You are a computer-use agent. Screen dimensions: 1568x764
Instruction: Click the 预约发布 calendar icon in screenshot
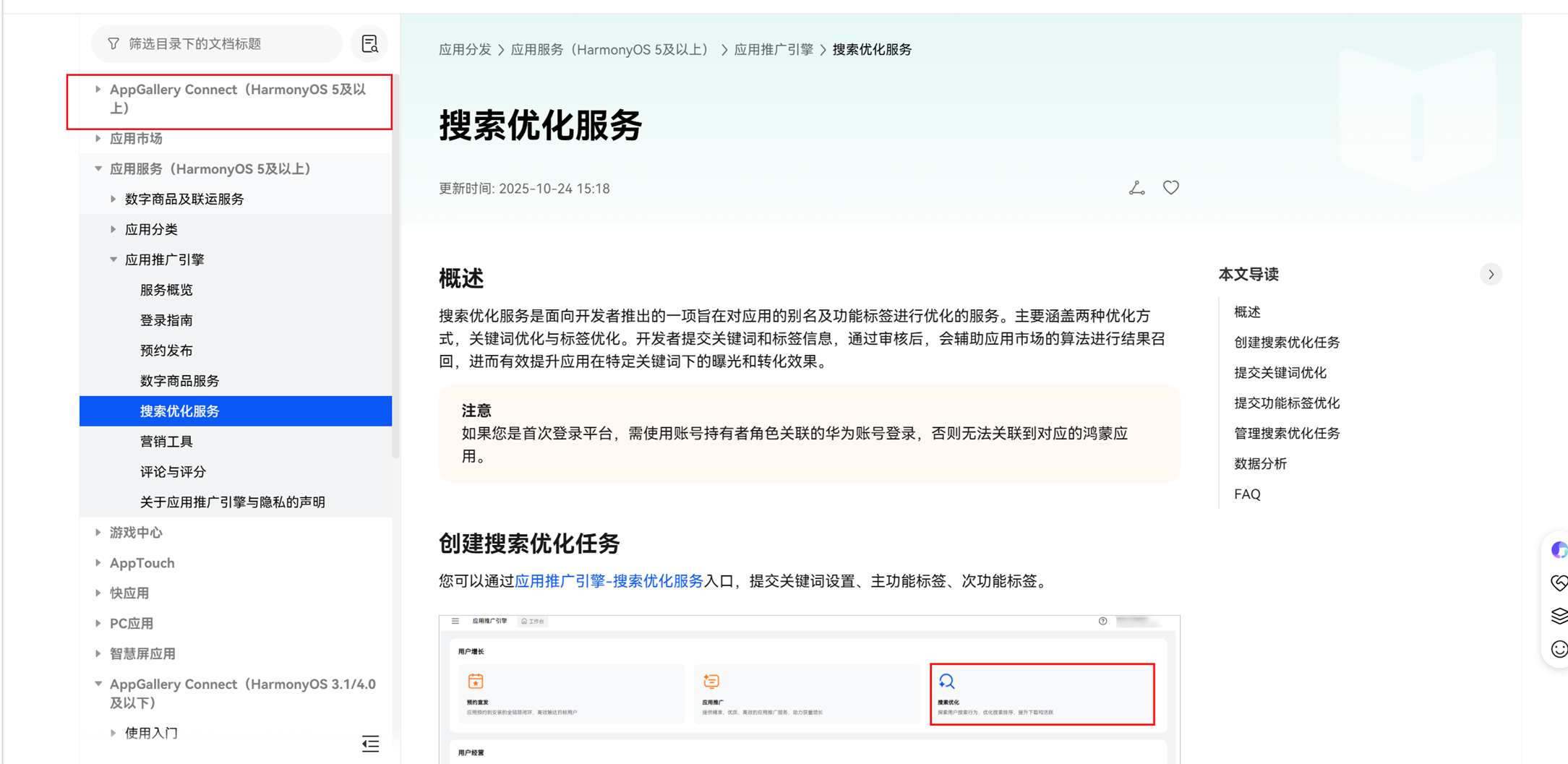coord(476,681)
